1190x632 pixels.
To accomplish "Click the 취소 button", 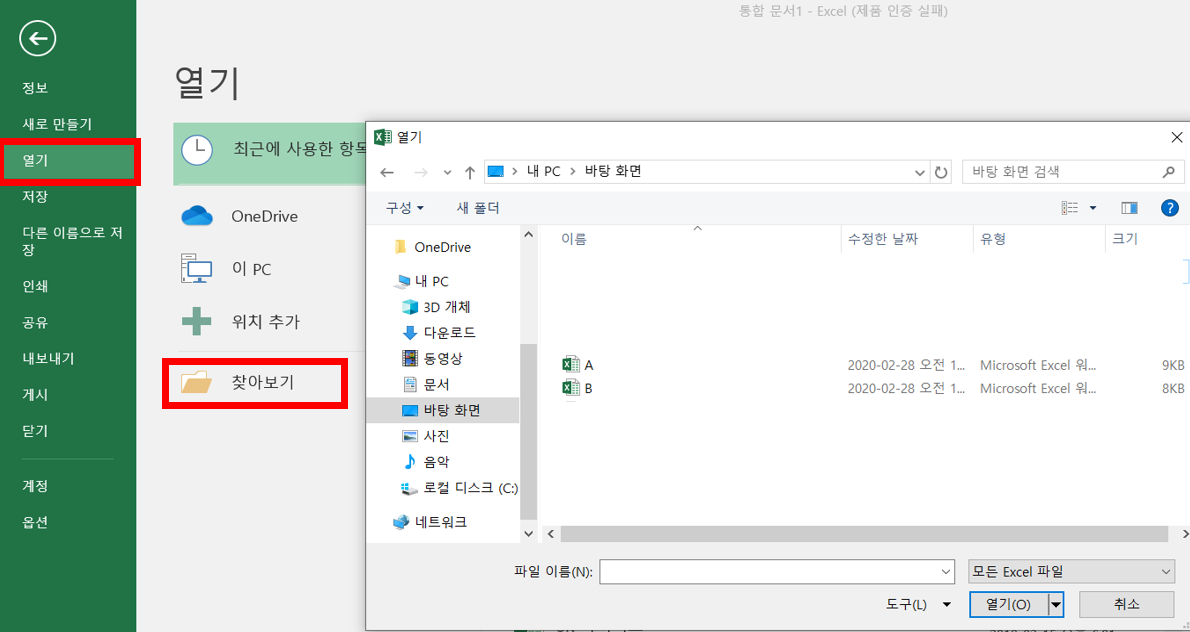I will tap(1126, 605).
